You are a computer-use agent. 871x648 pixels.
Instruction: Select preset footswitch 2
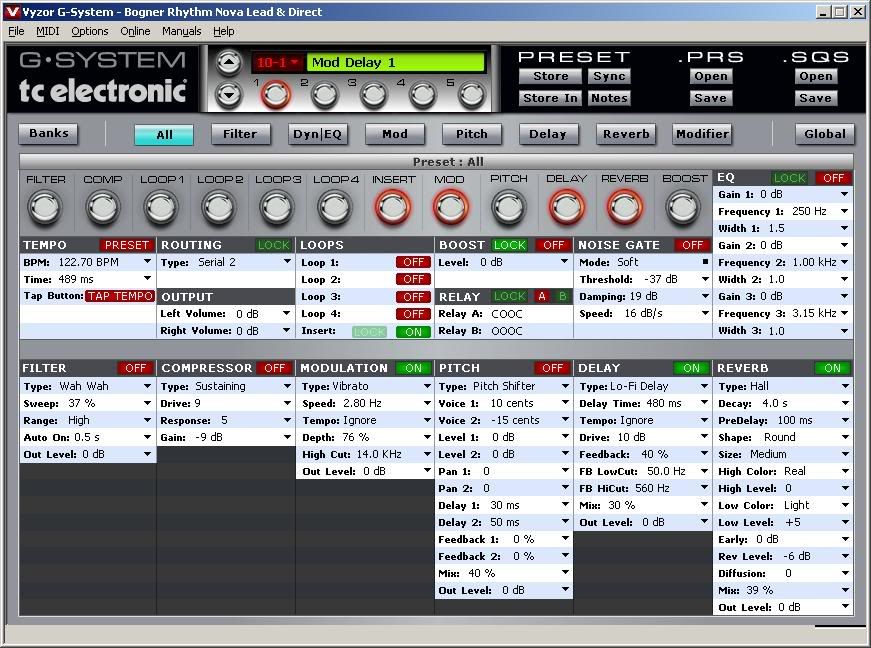[x=324, y=96]
